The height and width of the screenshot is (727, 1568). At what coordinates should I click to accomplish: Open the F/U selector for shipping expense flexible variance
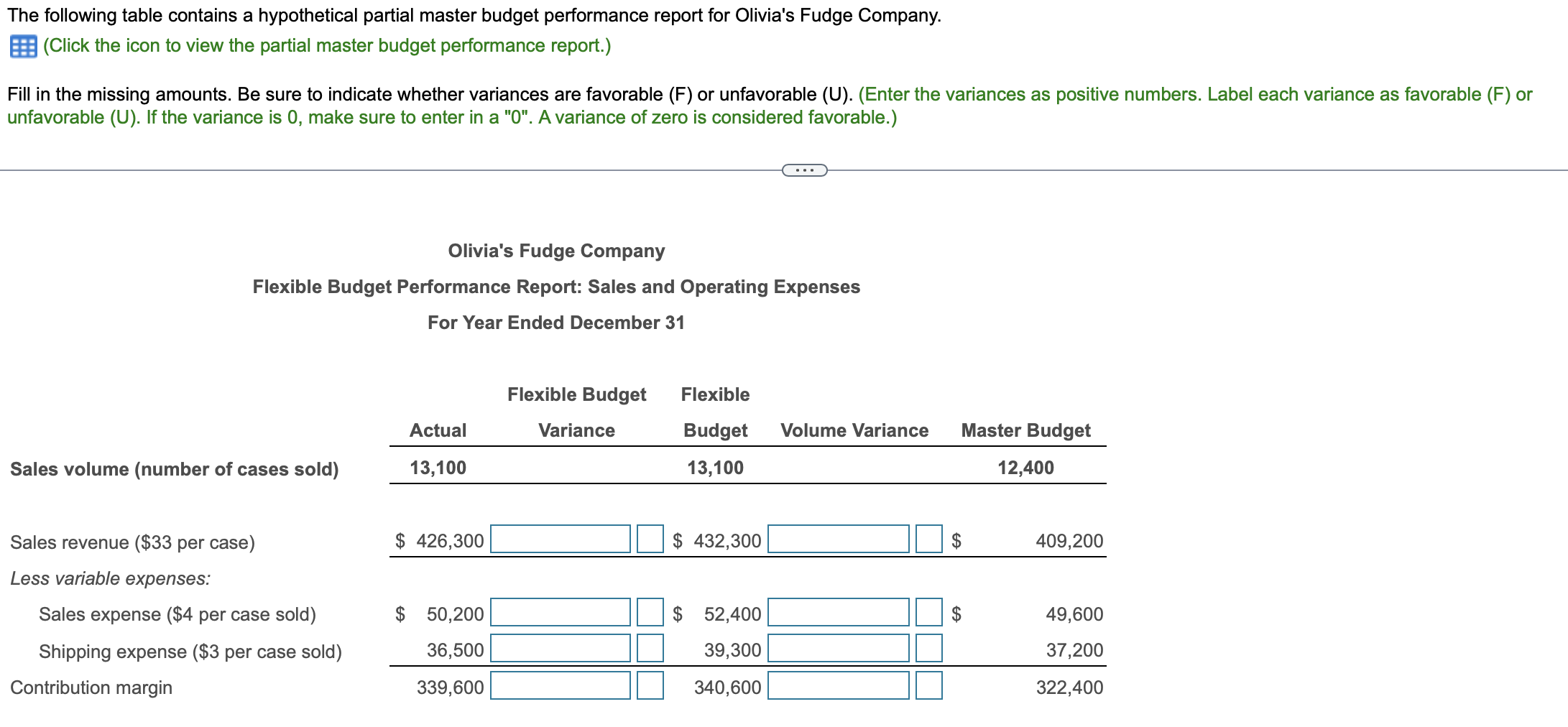[650, 649]
